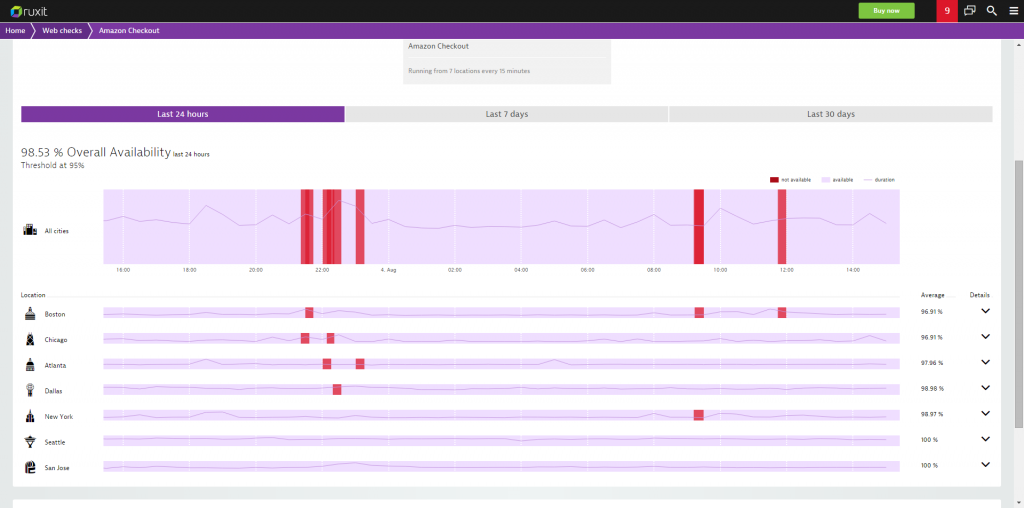Open the search magnifier icon
1024x508 pixels.
coord(991,11)
